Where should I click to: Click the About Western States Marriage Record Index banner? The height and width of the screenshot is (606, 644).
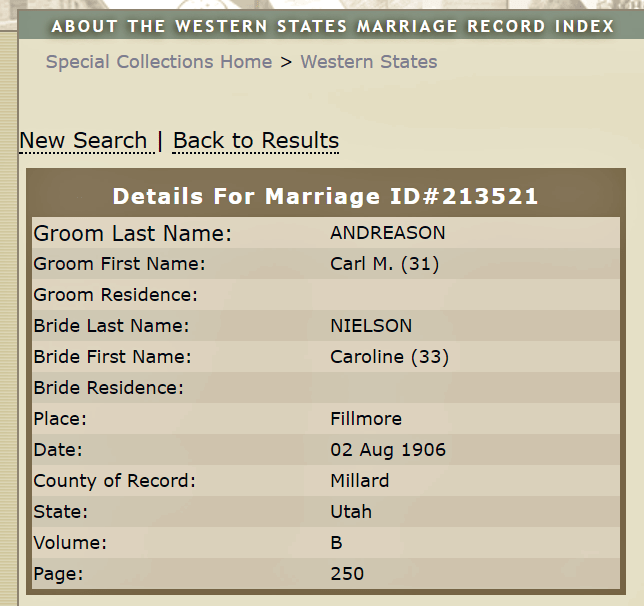333,26
